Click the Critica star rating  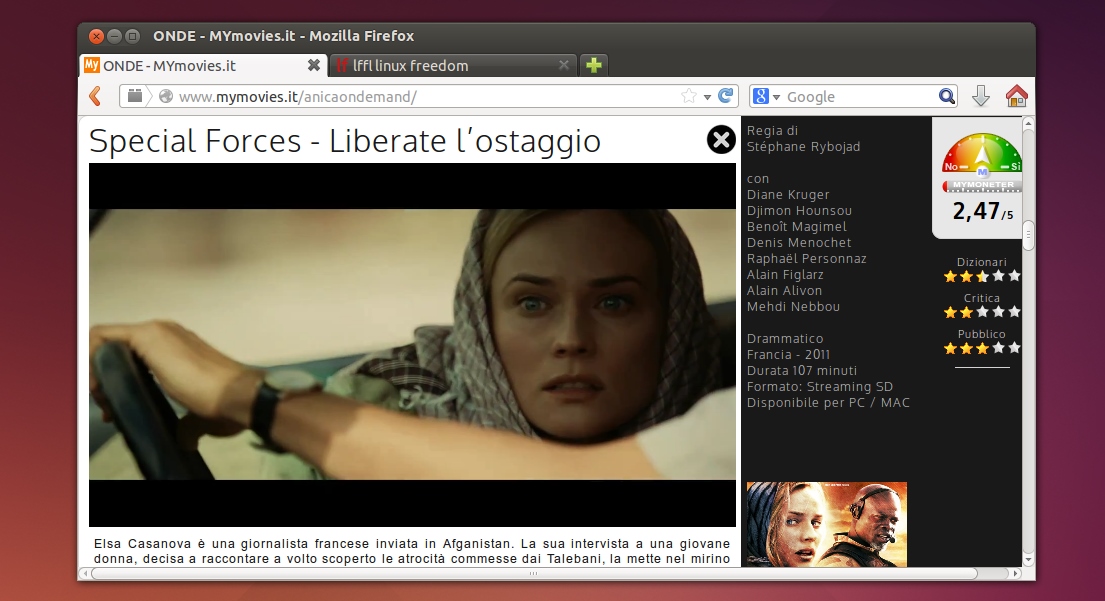pos(982,312)
